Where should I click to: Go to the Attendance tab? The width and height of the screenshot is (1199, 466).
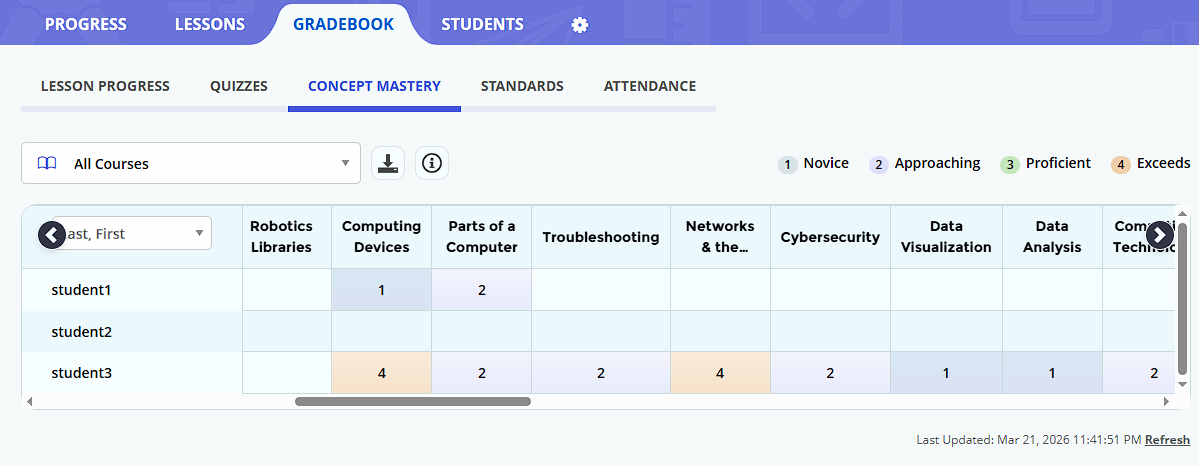(x=650, y=86)
